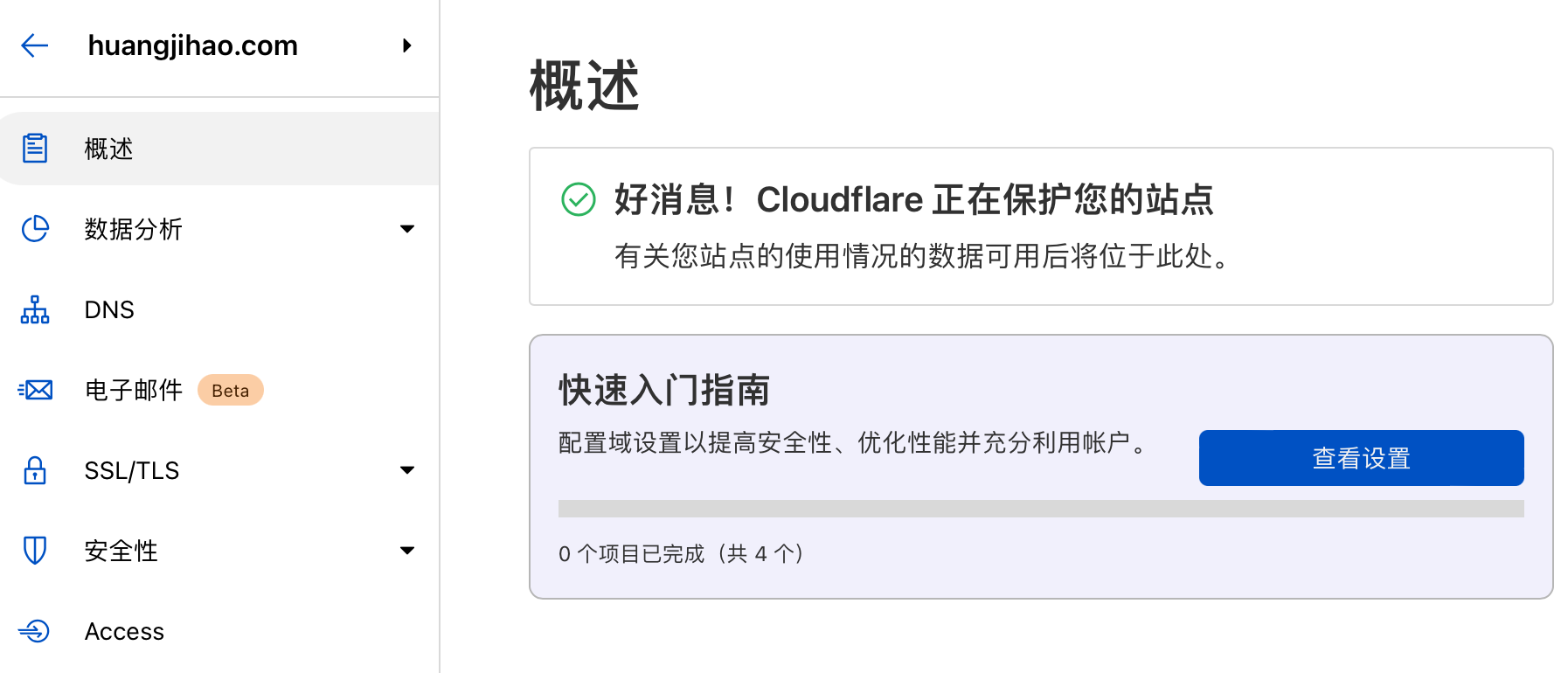Select the Access sidebar entry
1568x673 pixels.
point(124,631)
